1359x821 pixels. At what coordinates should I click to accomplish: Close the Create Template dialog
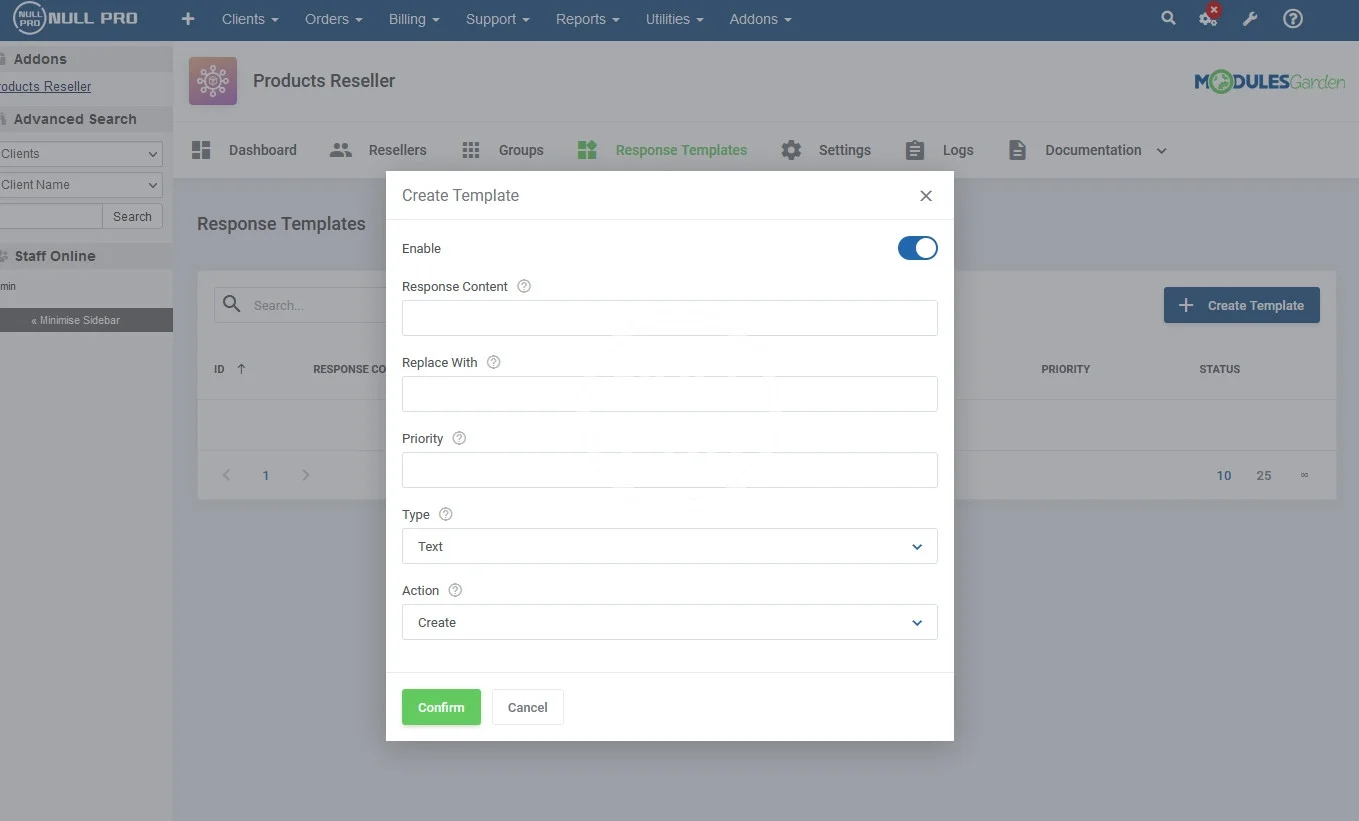(x=926, y=196)
